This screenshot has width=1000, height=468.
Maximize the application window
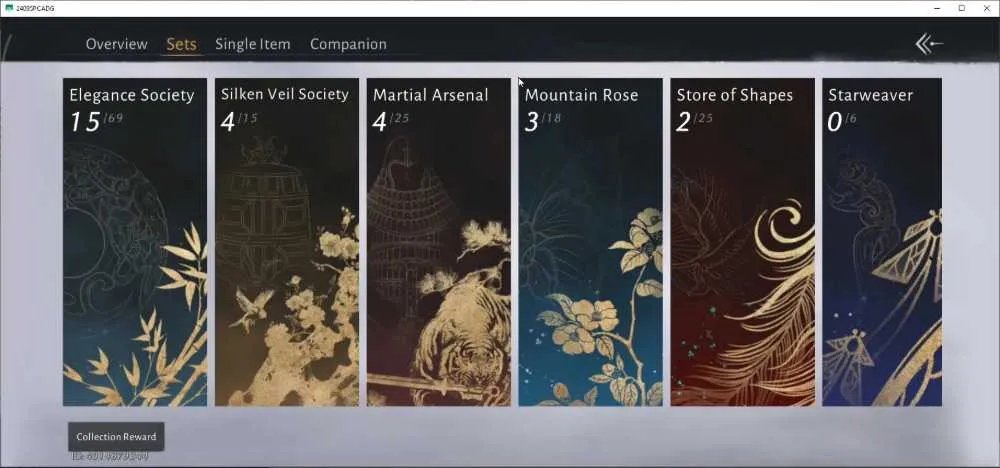pos(962,8)
